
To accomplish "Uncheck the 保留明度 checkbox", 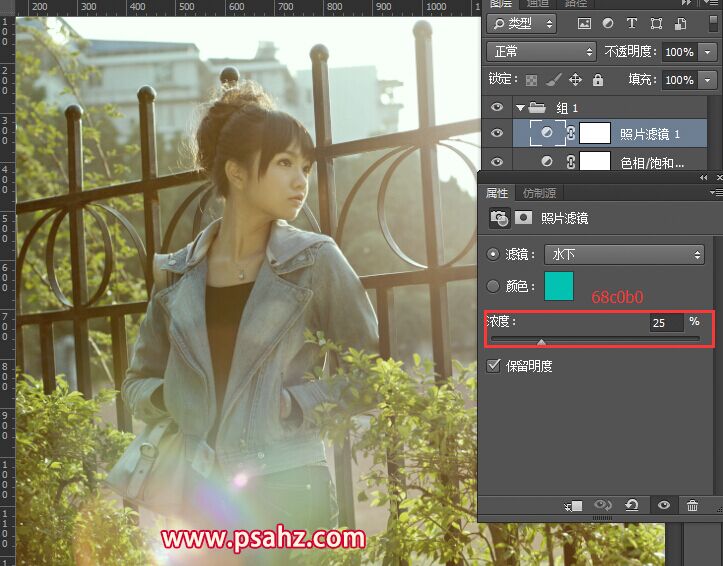I will 492,366.
